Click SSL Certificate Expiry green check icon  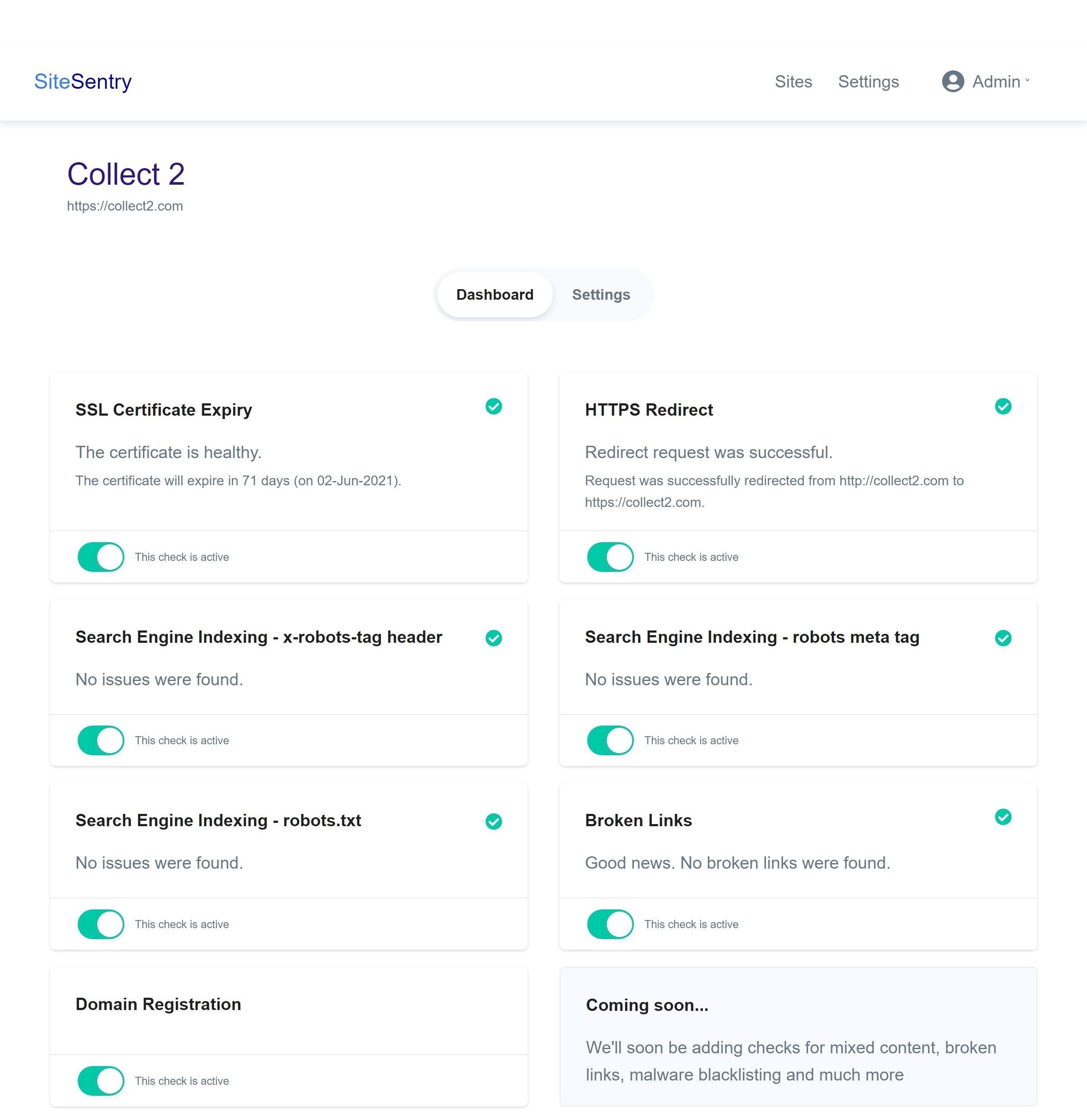pos(493,406)
